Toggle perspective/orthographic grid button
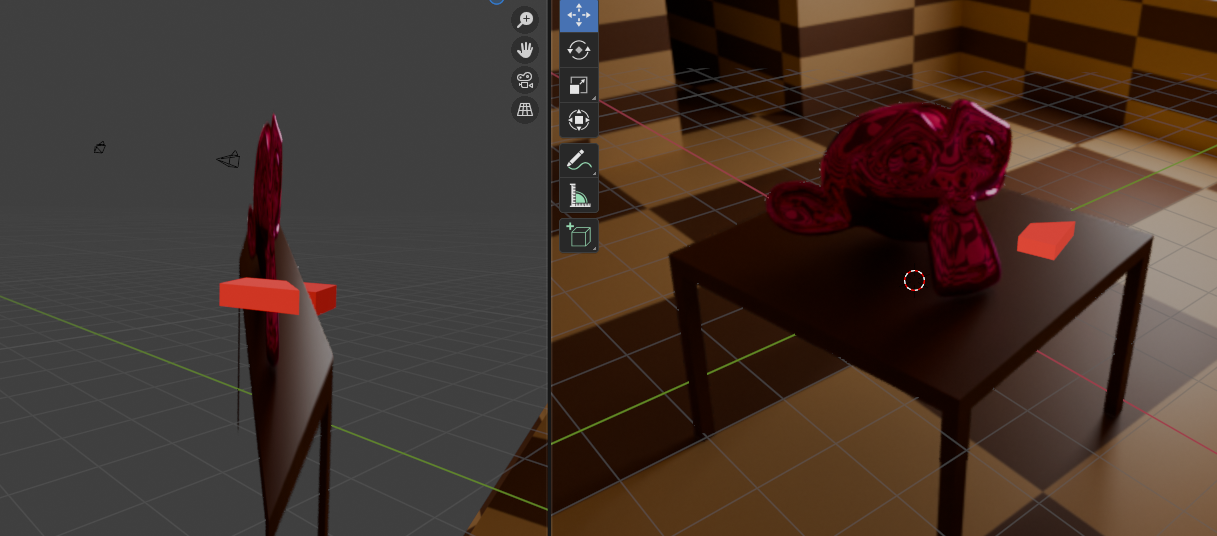Image resolution: width=1217 pixels, height=536 pixels. click(525, 110)
